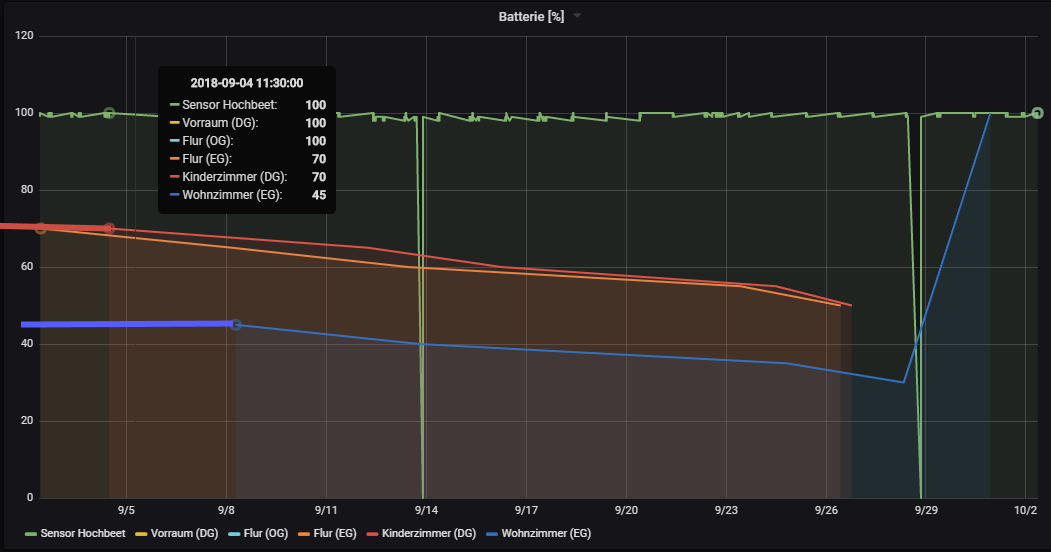1051x552 pixels.
Task: Open the blue Wohnzimmer (EG) color swatch
Action: [x=492, y=534]
